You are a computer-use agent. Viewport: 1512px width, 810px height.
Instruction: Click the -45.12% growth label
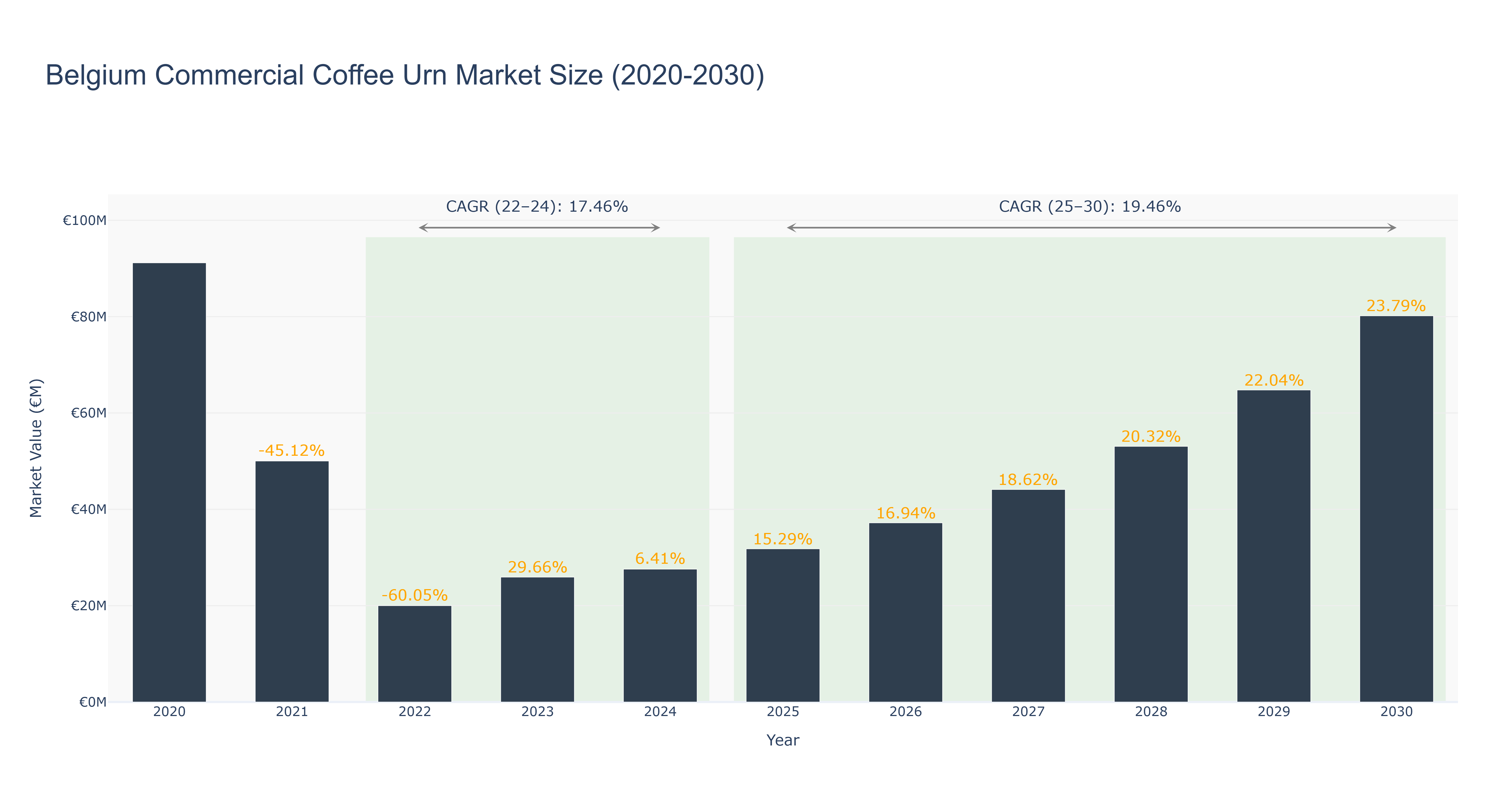pos(292,451)
